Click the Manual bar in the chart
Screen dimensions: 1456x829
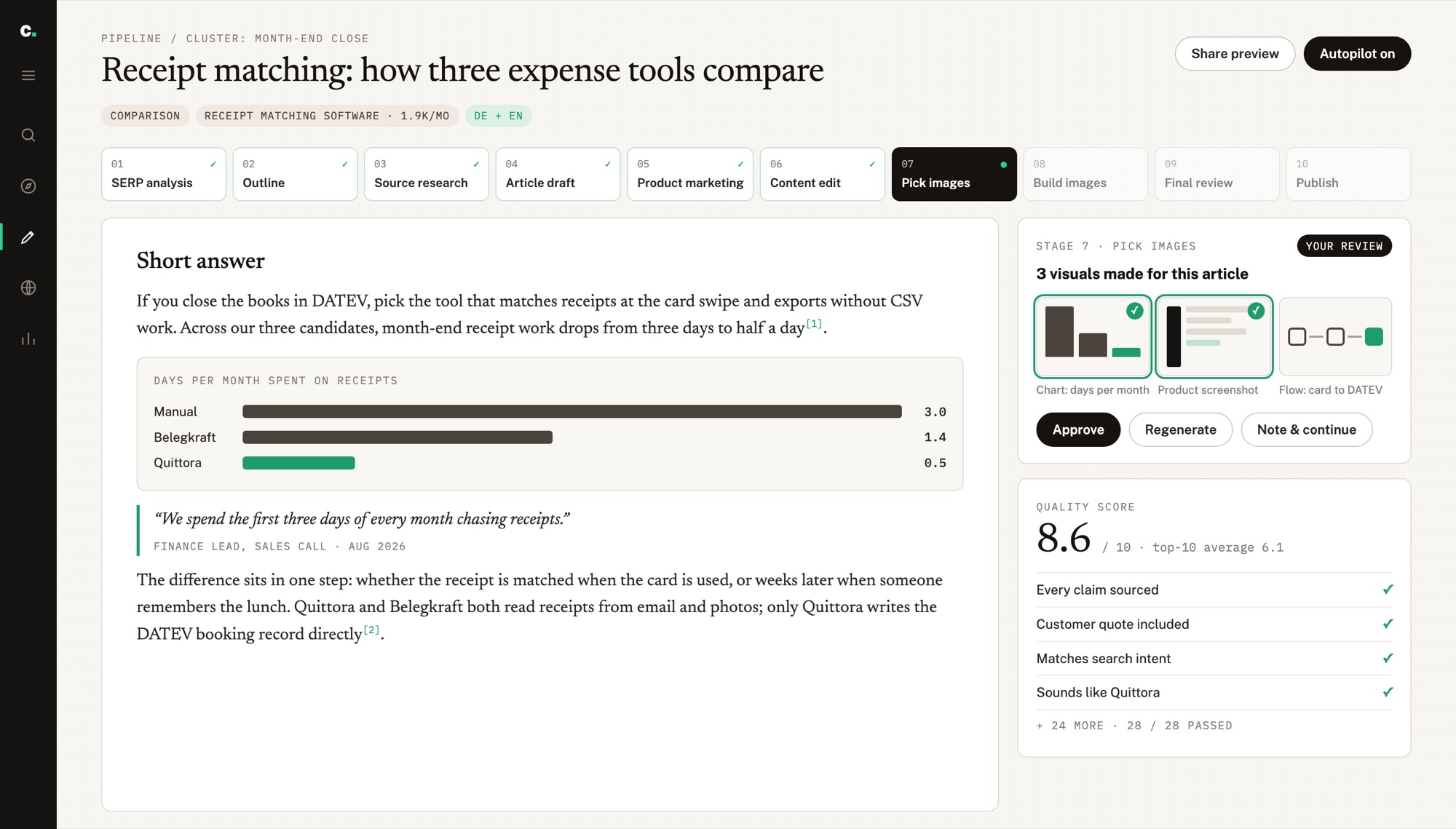[572, 412]
